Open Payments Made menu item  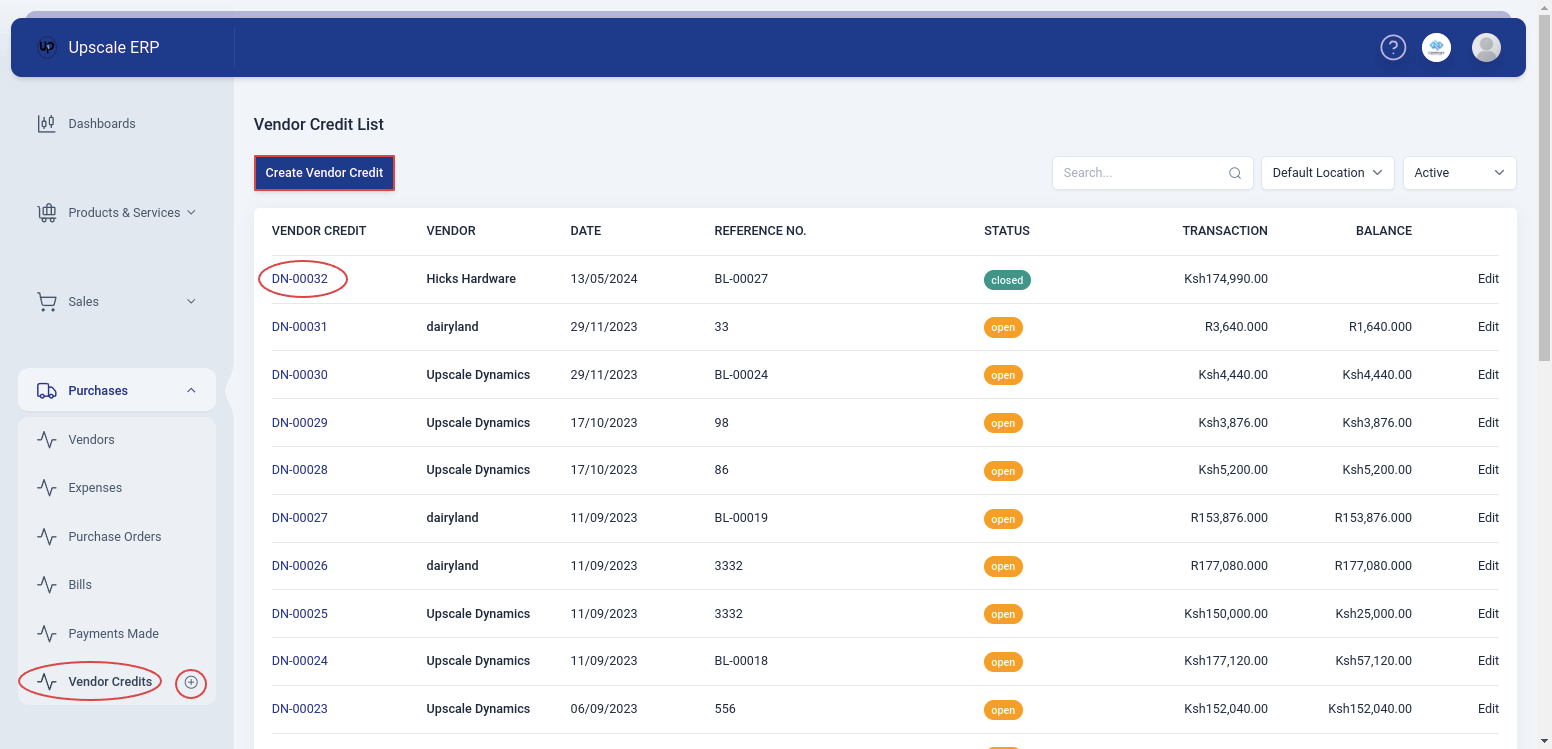113,634
